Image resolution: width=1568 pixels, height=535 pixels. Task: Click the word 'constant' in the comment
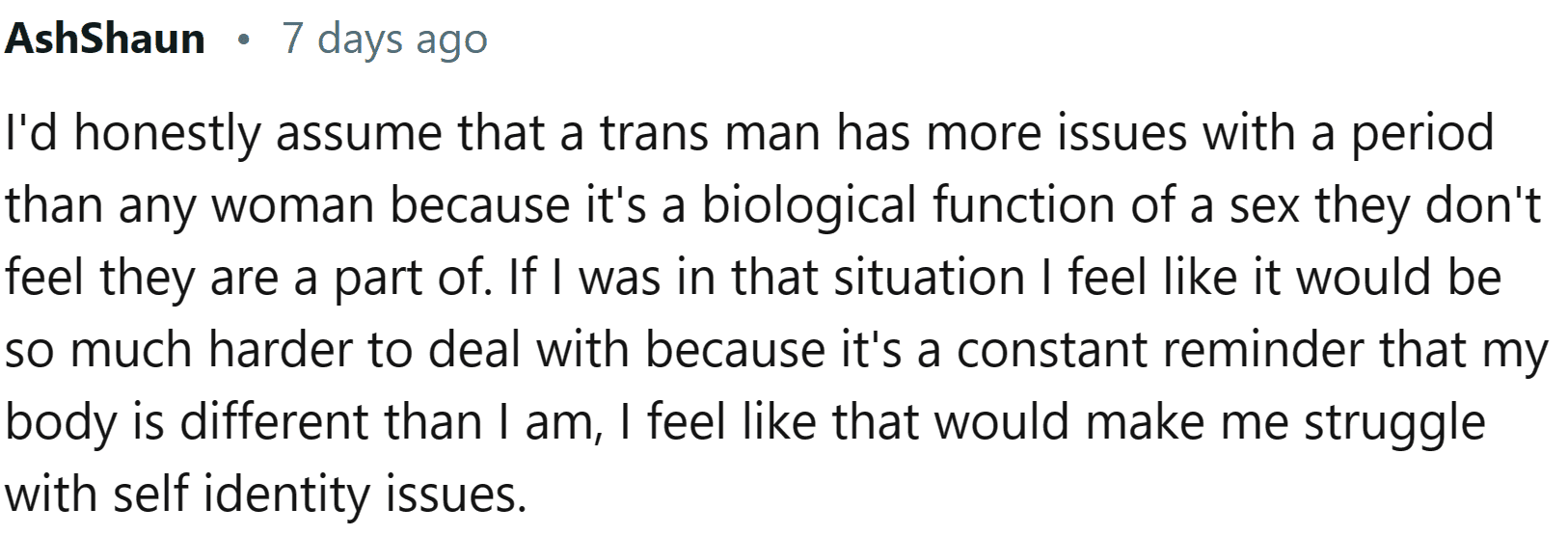[x=1053, y=349]
